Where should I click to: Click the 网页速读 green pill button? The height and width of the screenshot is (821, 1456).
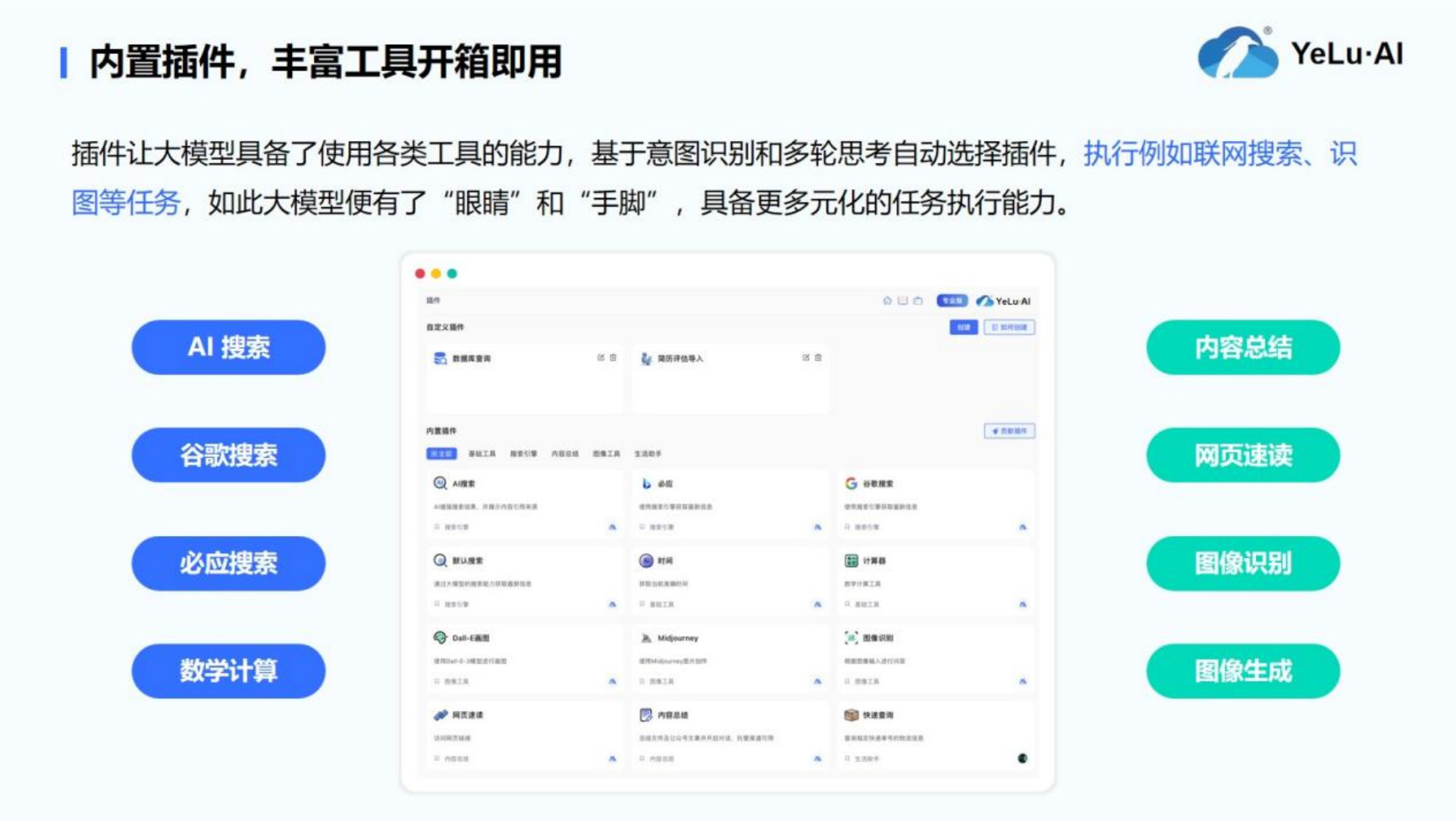(1242, 455)
